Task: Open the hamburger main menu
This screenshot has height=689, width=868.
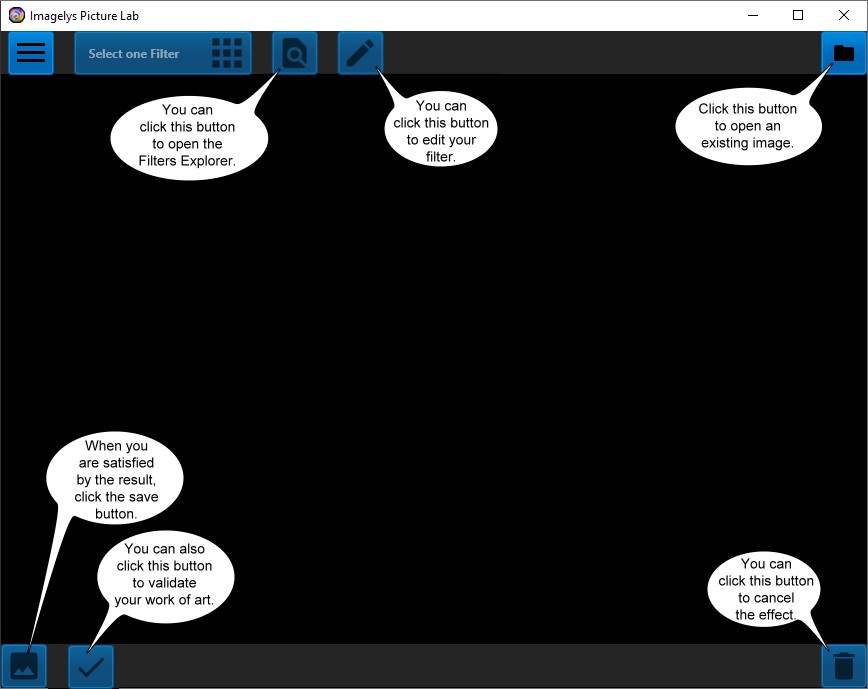Action: pyautogui.click(x=31, y=53)
